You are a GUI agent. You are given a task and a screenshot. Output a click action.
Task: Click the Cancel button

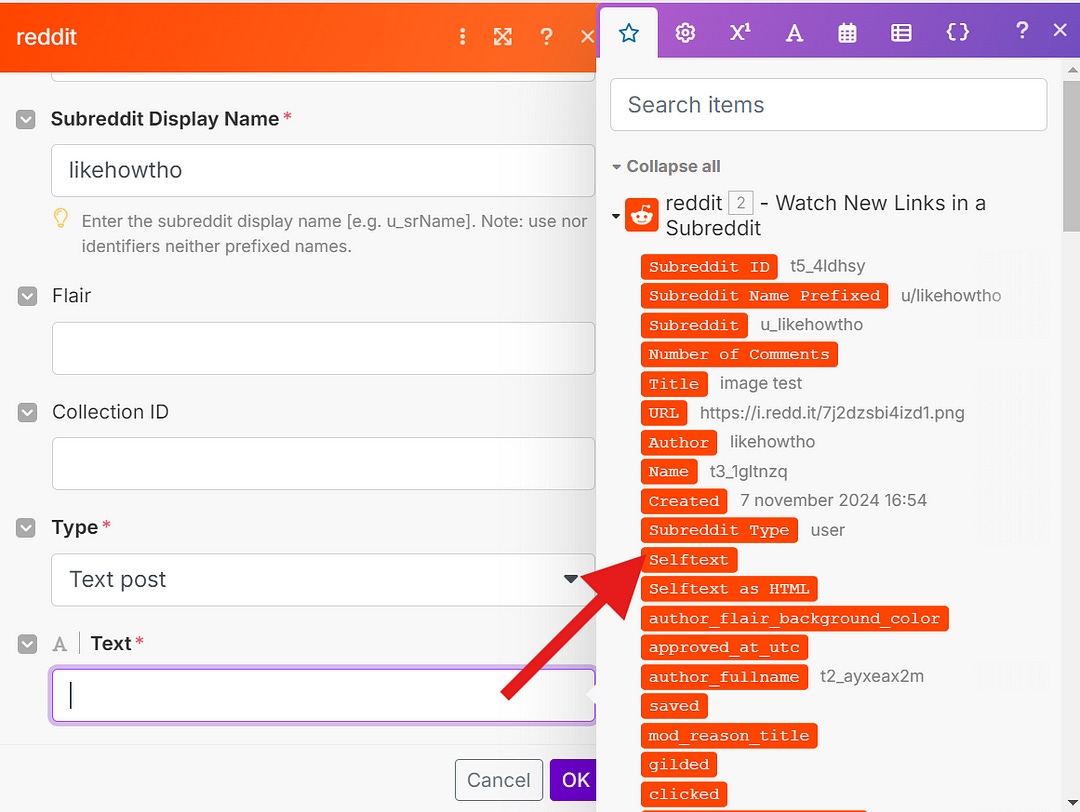pos(499,780)
